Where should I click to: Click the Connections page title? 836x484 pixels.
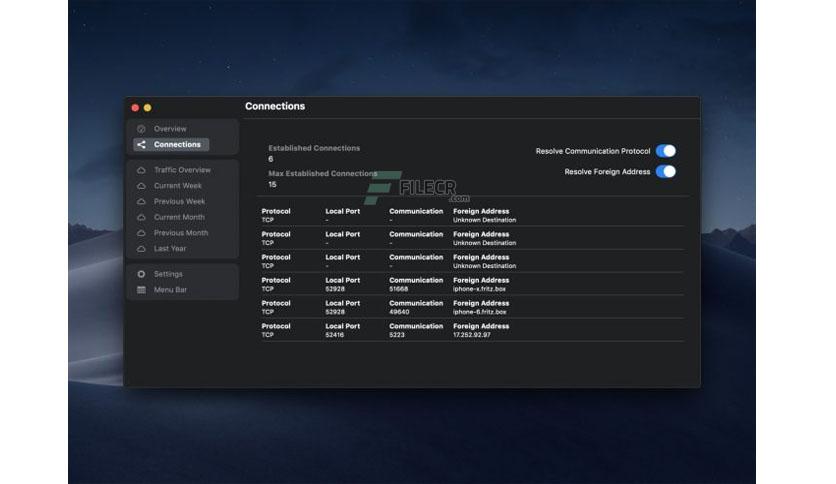(x=275, y=106)
